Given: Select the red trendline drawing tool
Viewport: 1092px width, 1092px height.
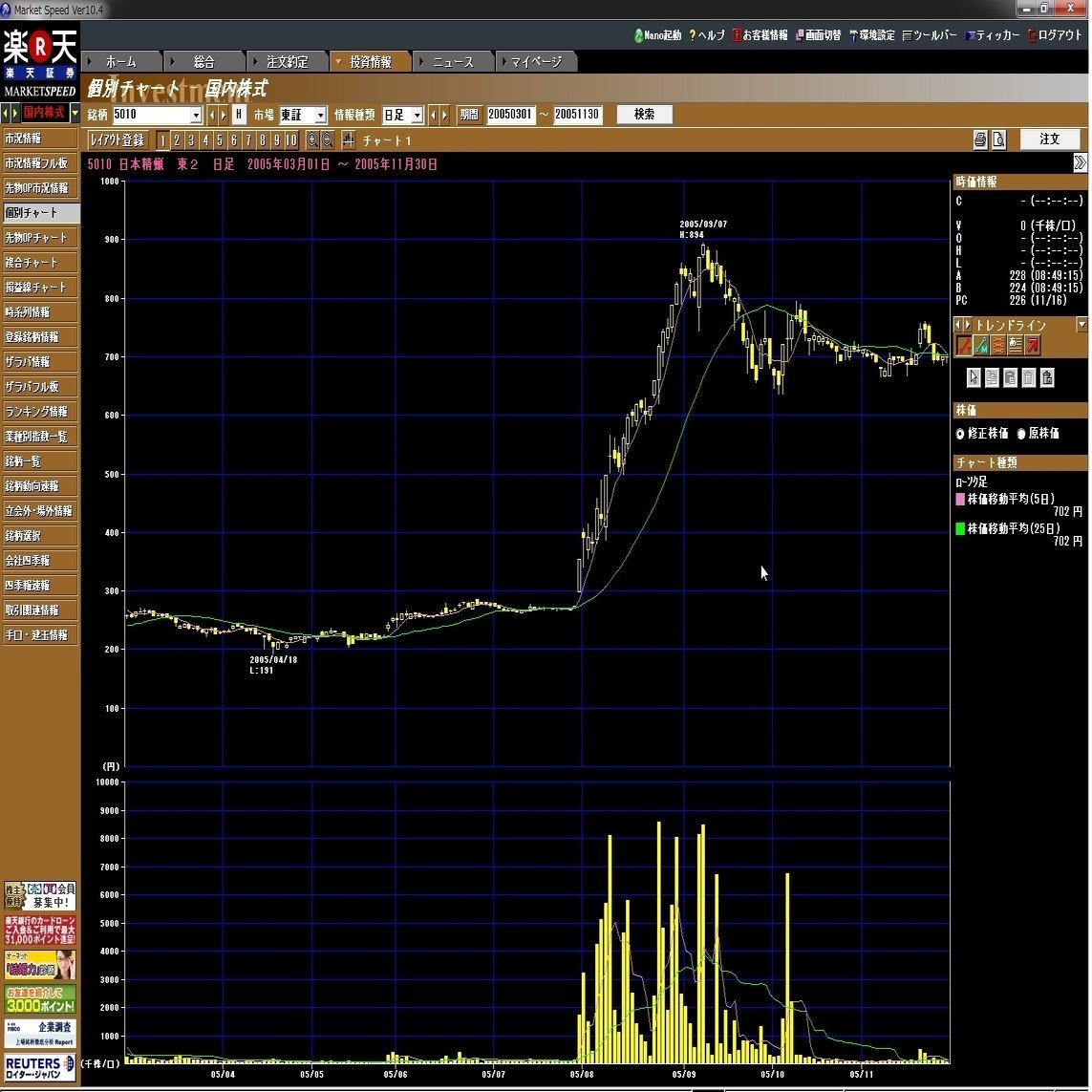Looking at the screenshot, I should tap(964, 344).
